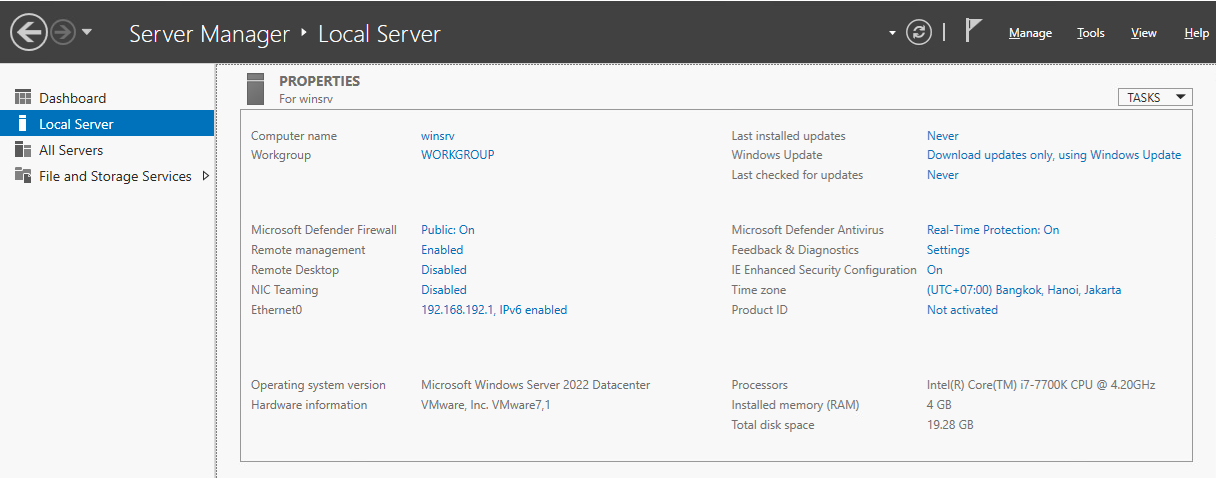Click the Not activated Product ID link

[962, 310]
